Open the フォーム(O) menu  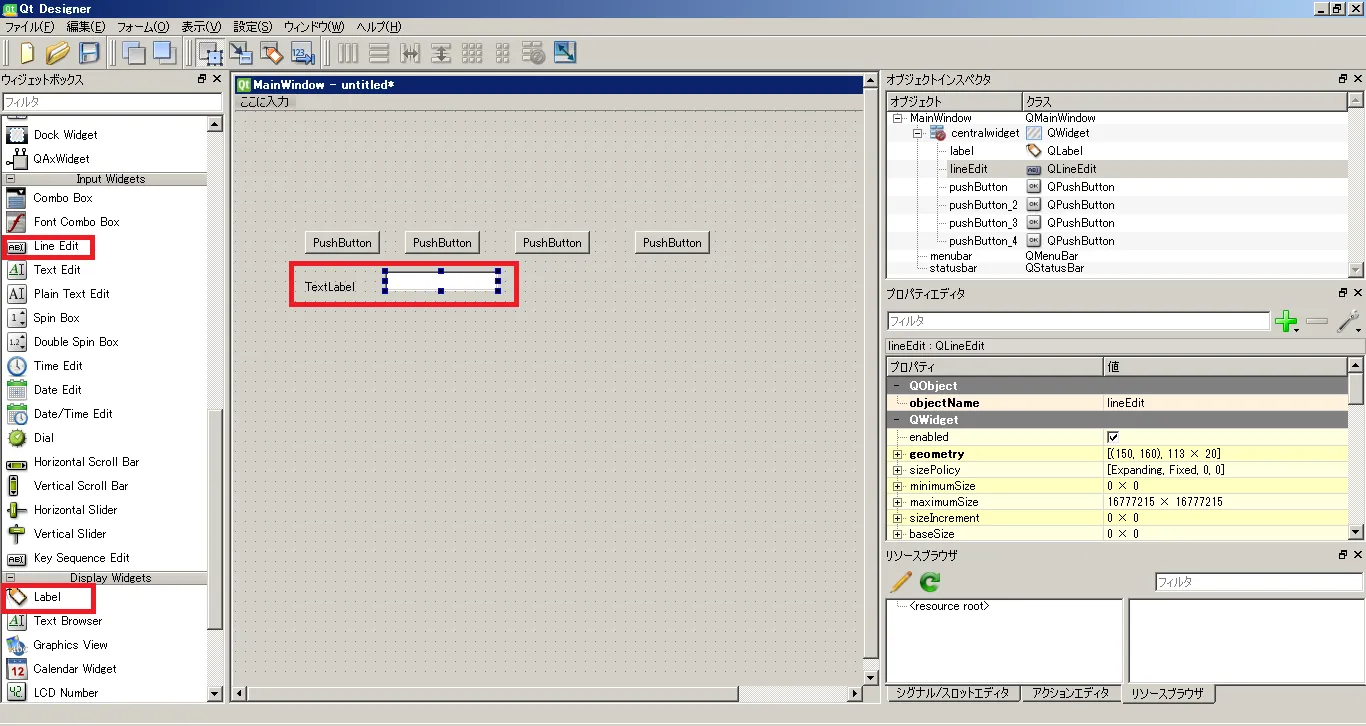point(143,27)
